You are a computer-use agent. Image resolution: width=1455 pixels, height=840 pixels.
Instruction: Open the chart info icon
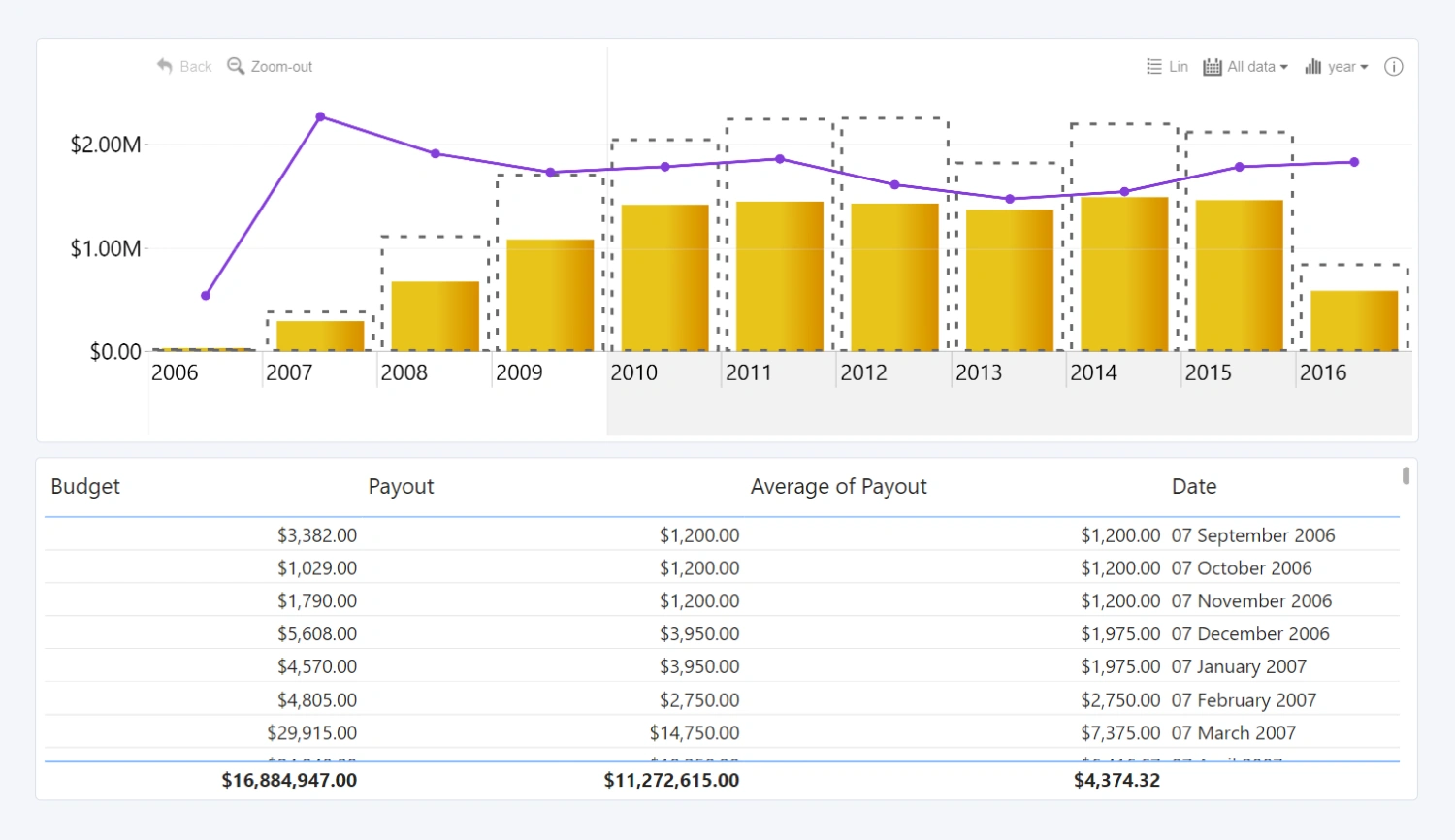tap(1394, 67)
